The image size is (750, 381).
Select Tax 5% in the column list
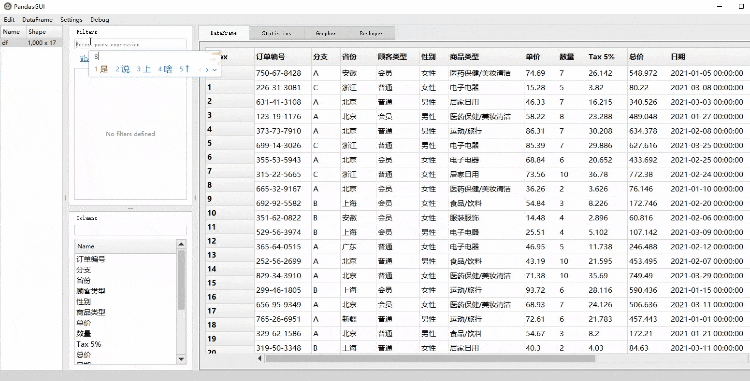(x=88, y=344)
